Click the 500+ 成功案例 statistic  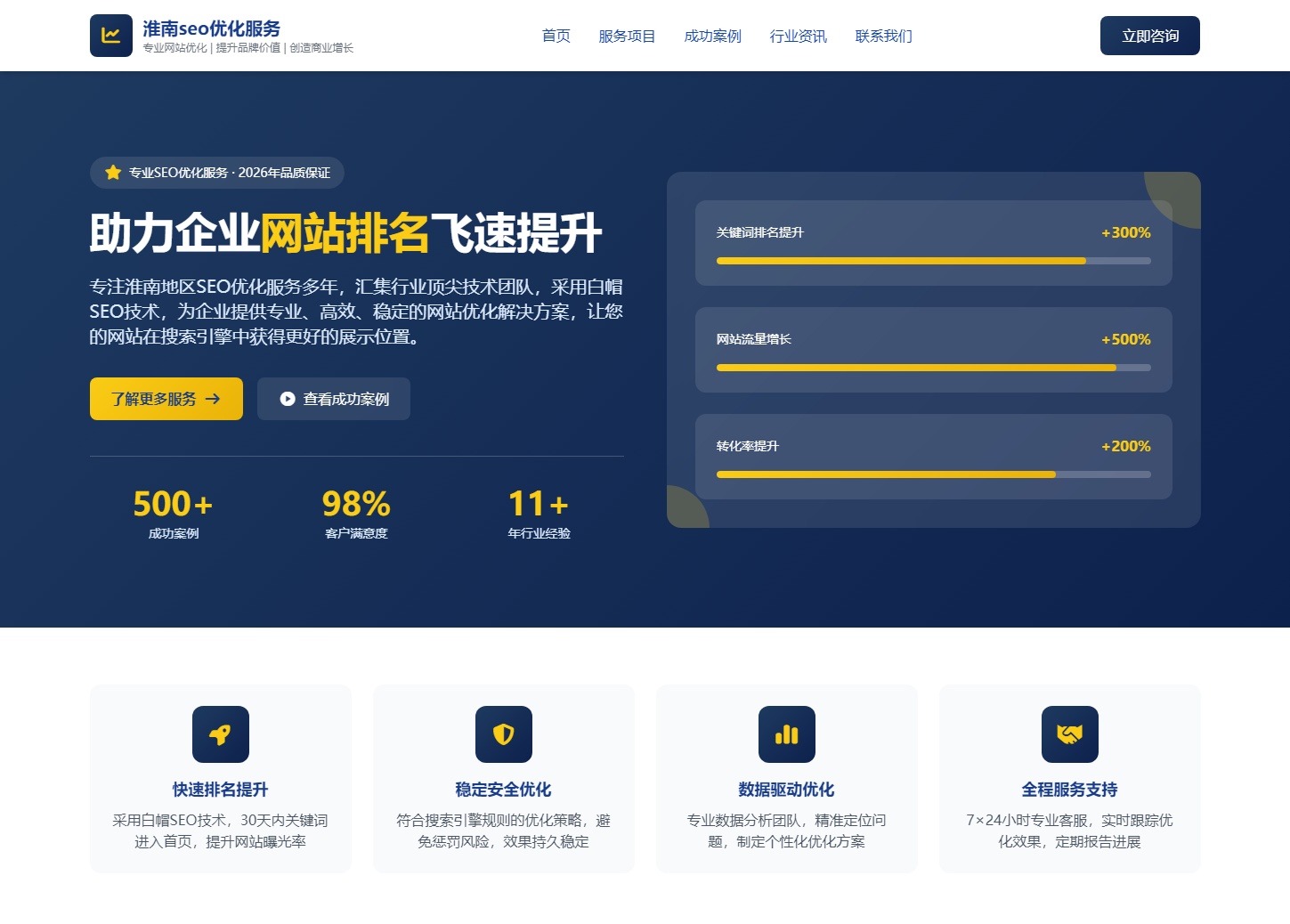[x=174, y=514]
